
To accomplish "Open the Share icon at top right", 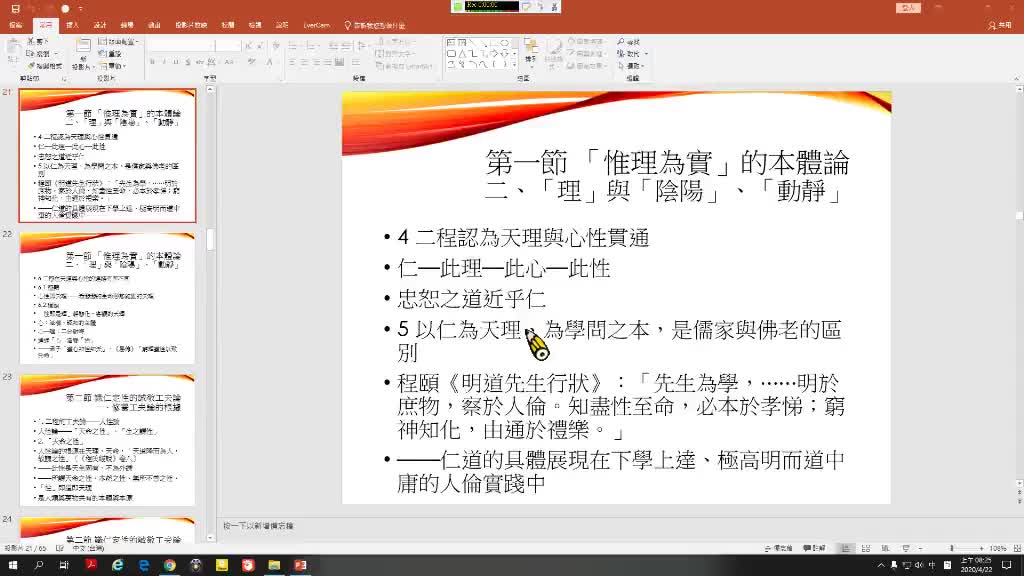I will [x=998, y=25].
